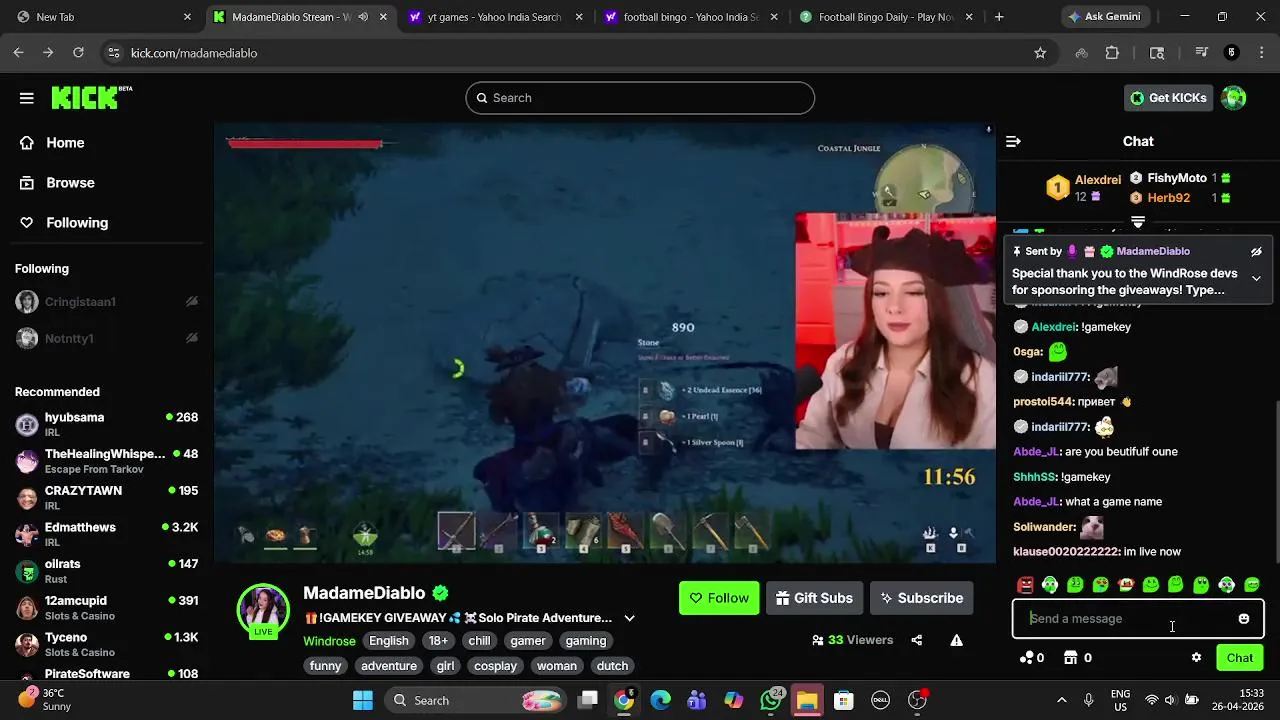Open chat settings gear
1280x720 pixels.
click(1196, 658)
